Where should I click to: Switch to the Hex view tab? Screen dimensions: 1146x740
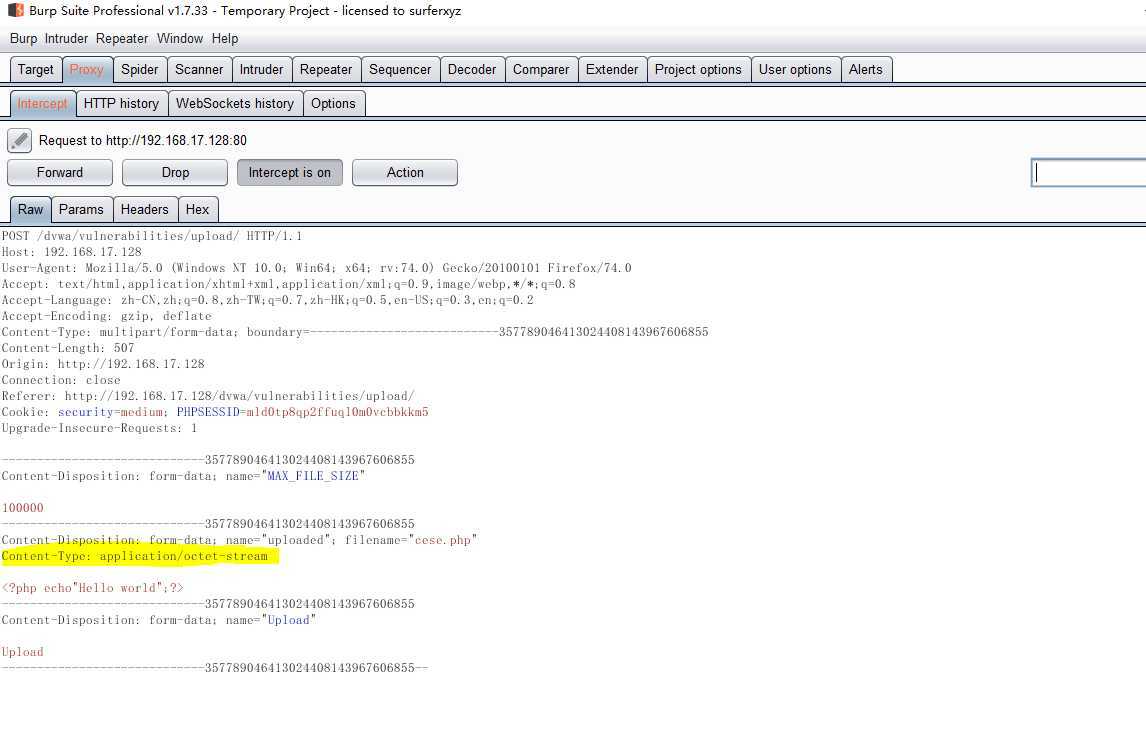[x=197, y=210]
